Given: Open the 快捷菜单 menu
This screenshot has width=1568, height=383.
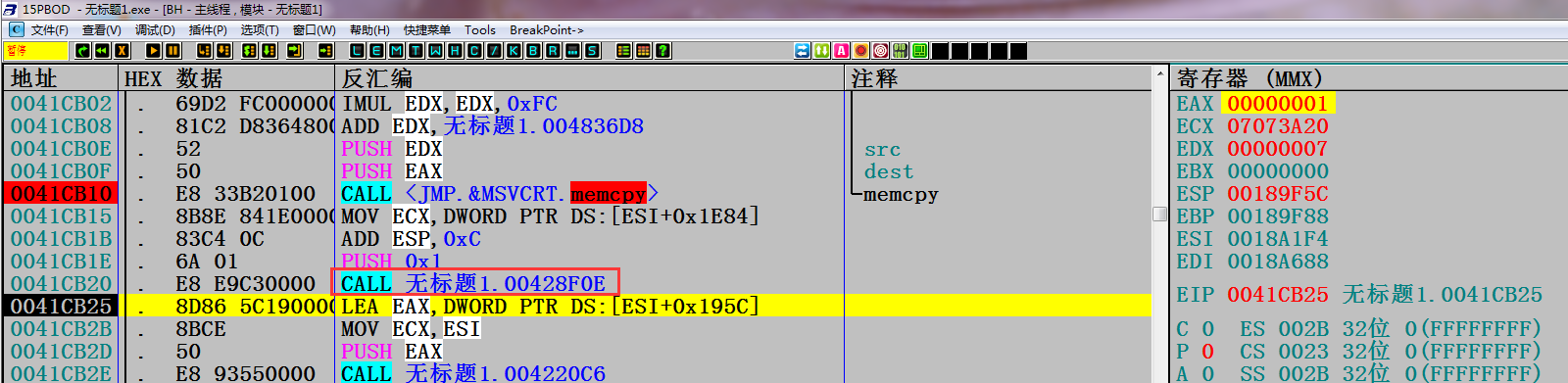Looking at the screenshot, I should (x=426, y=29).
